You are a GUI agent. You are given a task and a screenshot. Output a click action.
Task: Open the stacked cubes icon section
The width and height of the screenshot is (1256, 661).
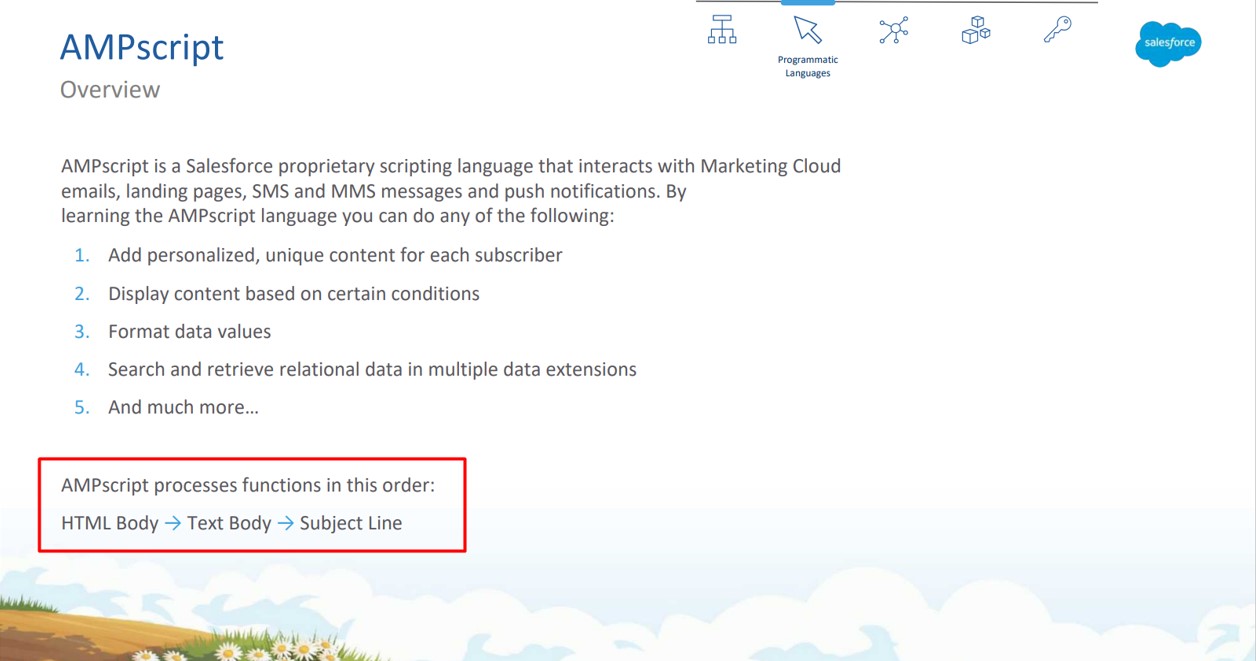(975, 30)
